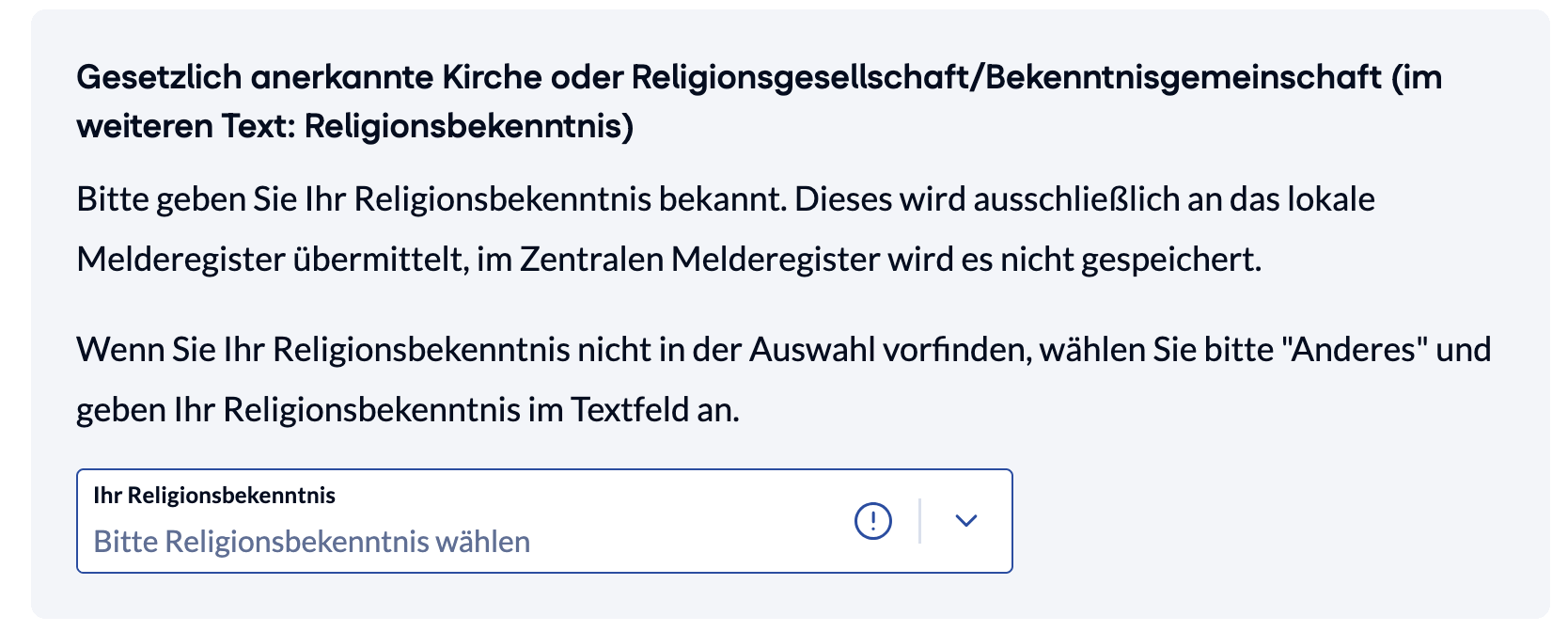Click the divider between warning icon and chevron

pyautogui.click(x=919, y=519)
